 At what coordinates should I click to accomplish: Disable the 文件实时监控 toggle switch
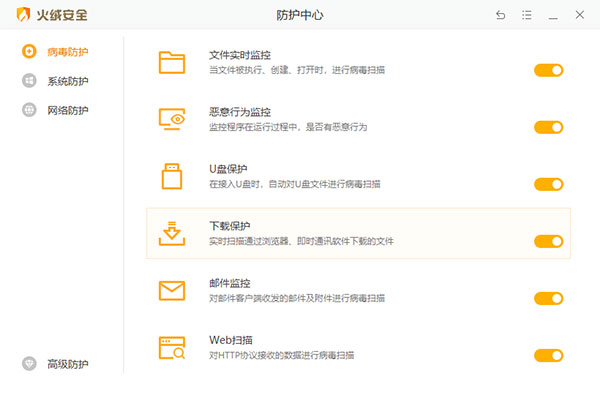549,70
